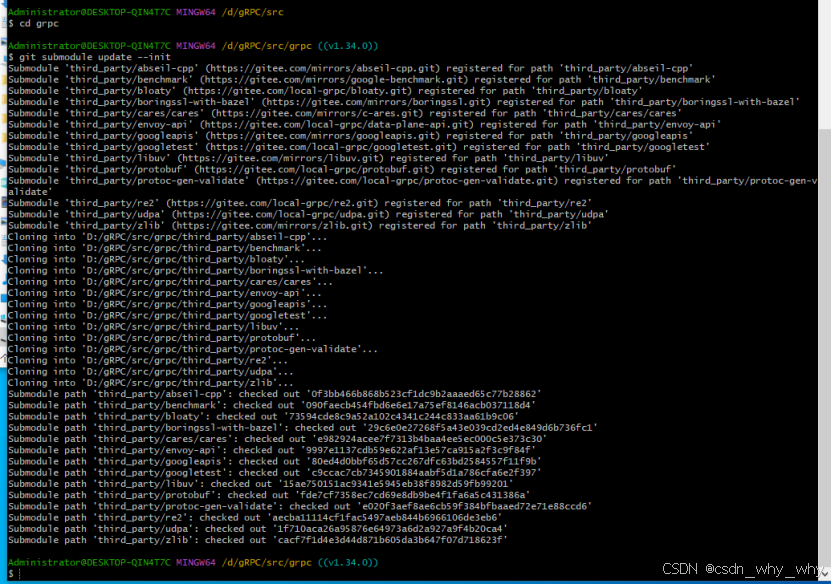
Task: Click the mirrors/boringssl.git URL
Action: click(376, 102)
